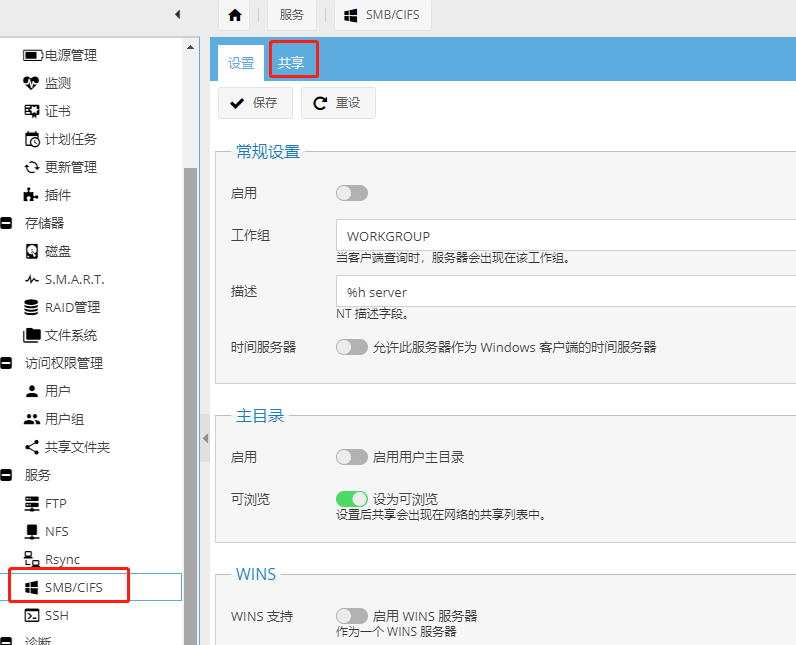Click the sidebar scrollbar up arrow
Viewport: 796px width, 645px height.
pyautogui.click(x=190, y=47)
